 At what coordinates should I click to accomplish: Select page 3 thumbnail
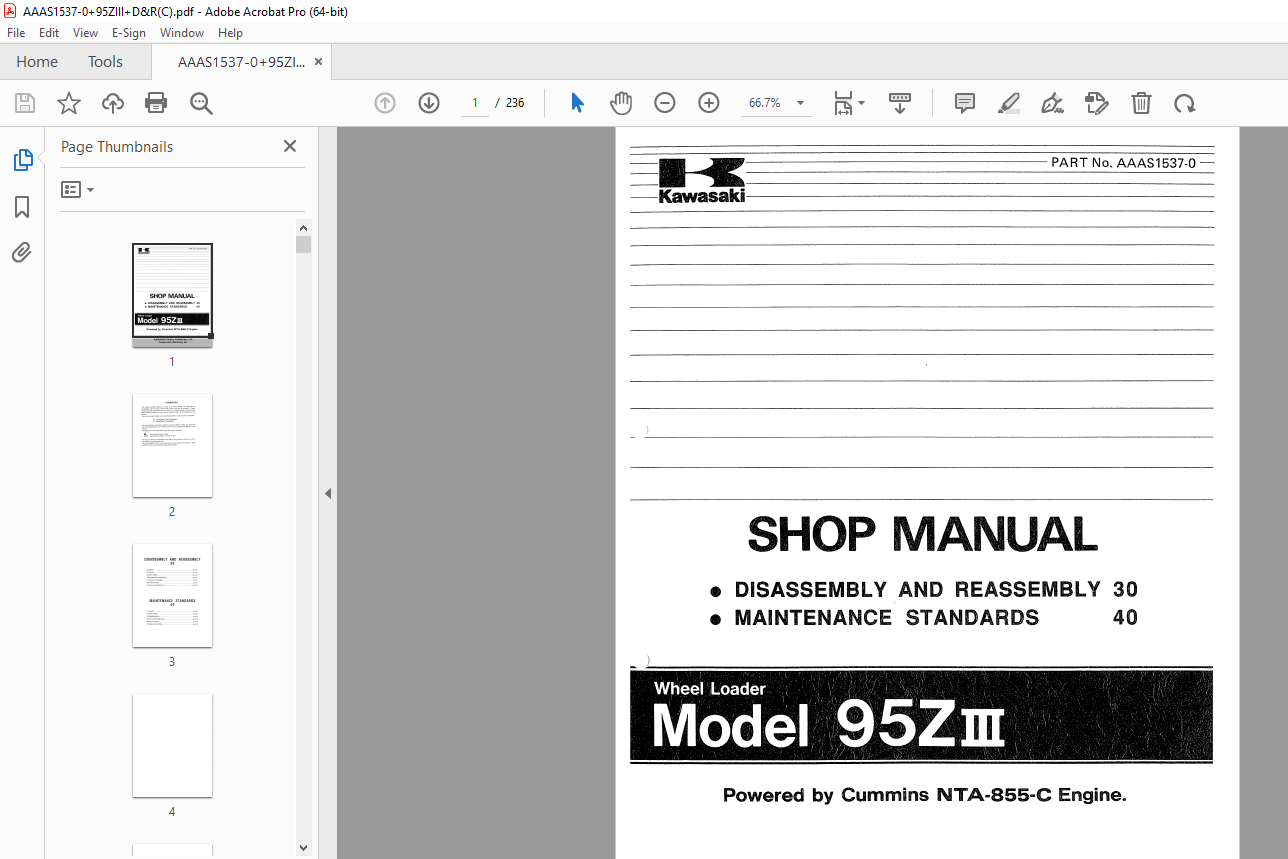point(172,595)
